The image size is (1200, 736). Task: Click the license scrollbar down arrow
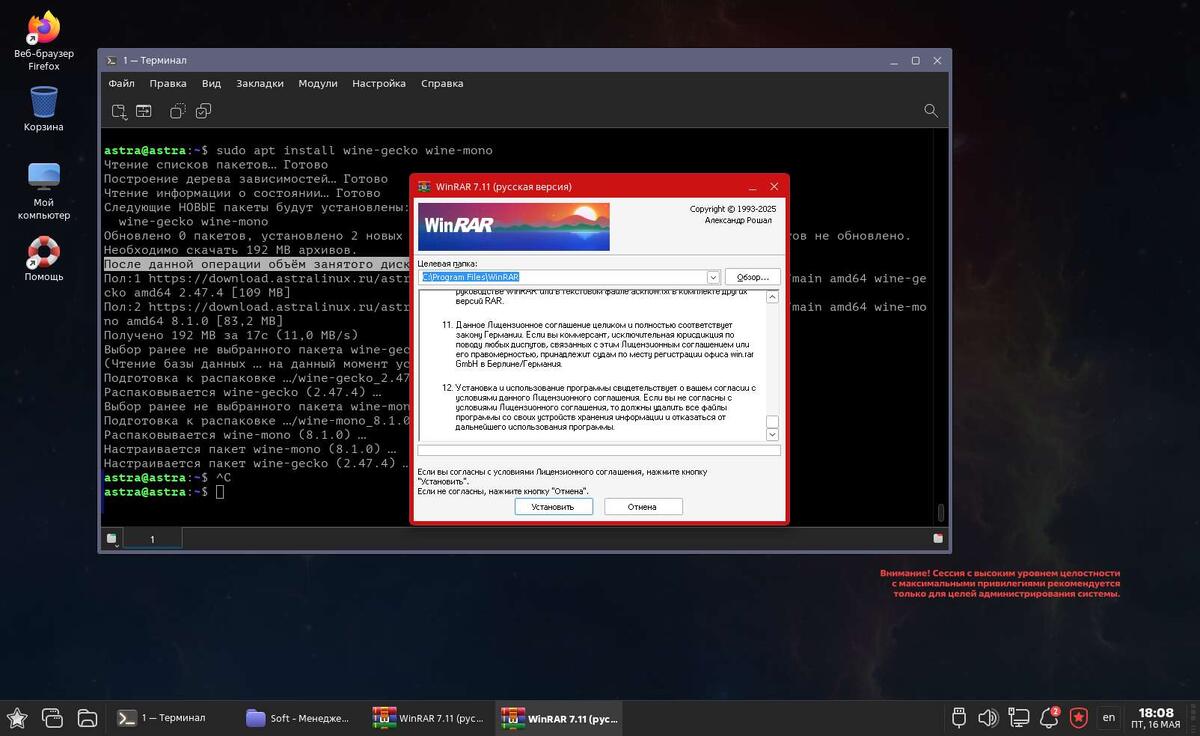pos(772,435)
